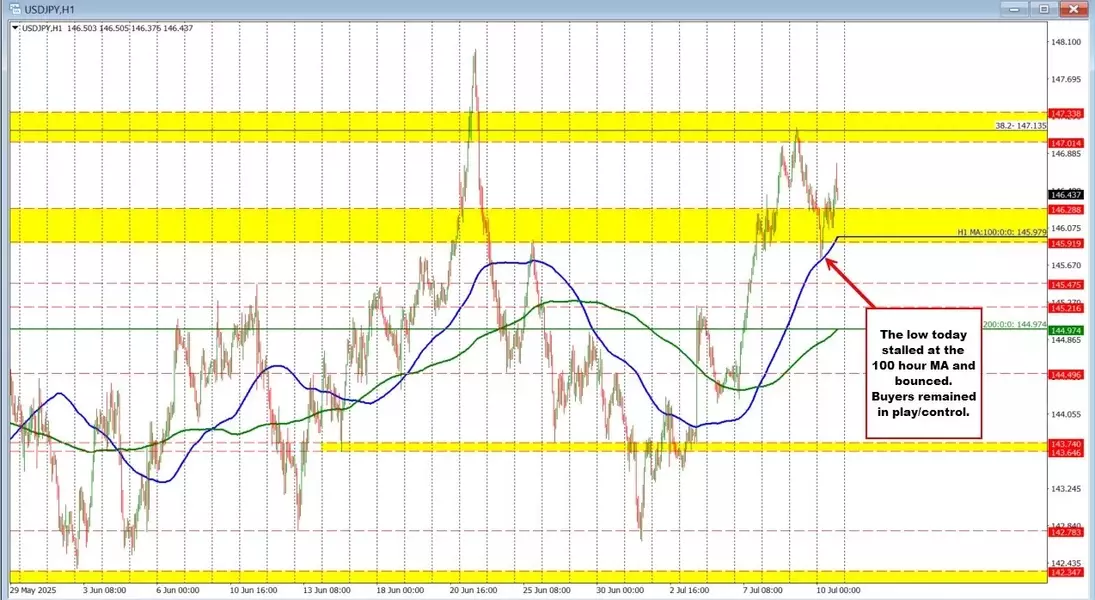The image size is (1095, 600).
Task: Click price scale value 143.245
Action: [1066, 489]
